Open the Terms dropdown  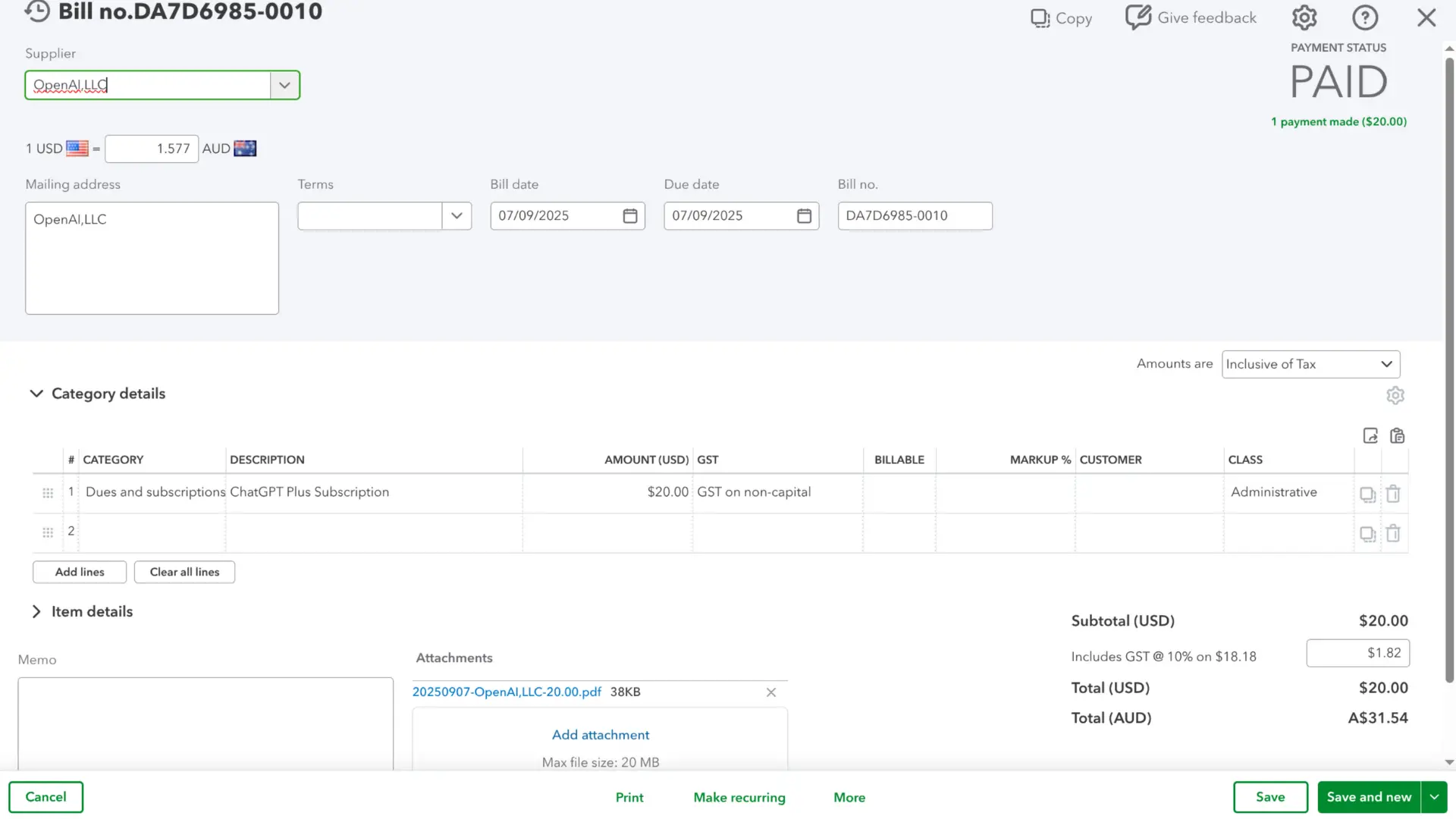click(x=457, y=216)
